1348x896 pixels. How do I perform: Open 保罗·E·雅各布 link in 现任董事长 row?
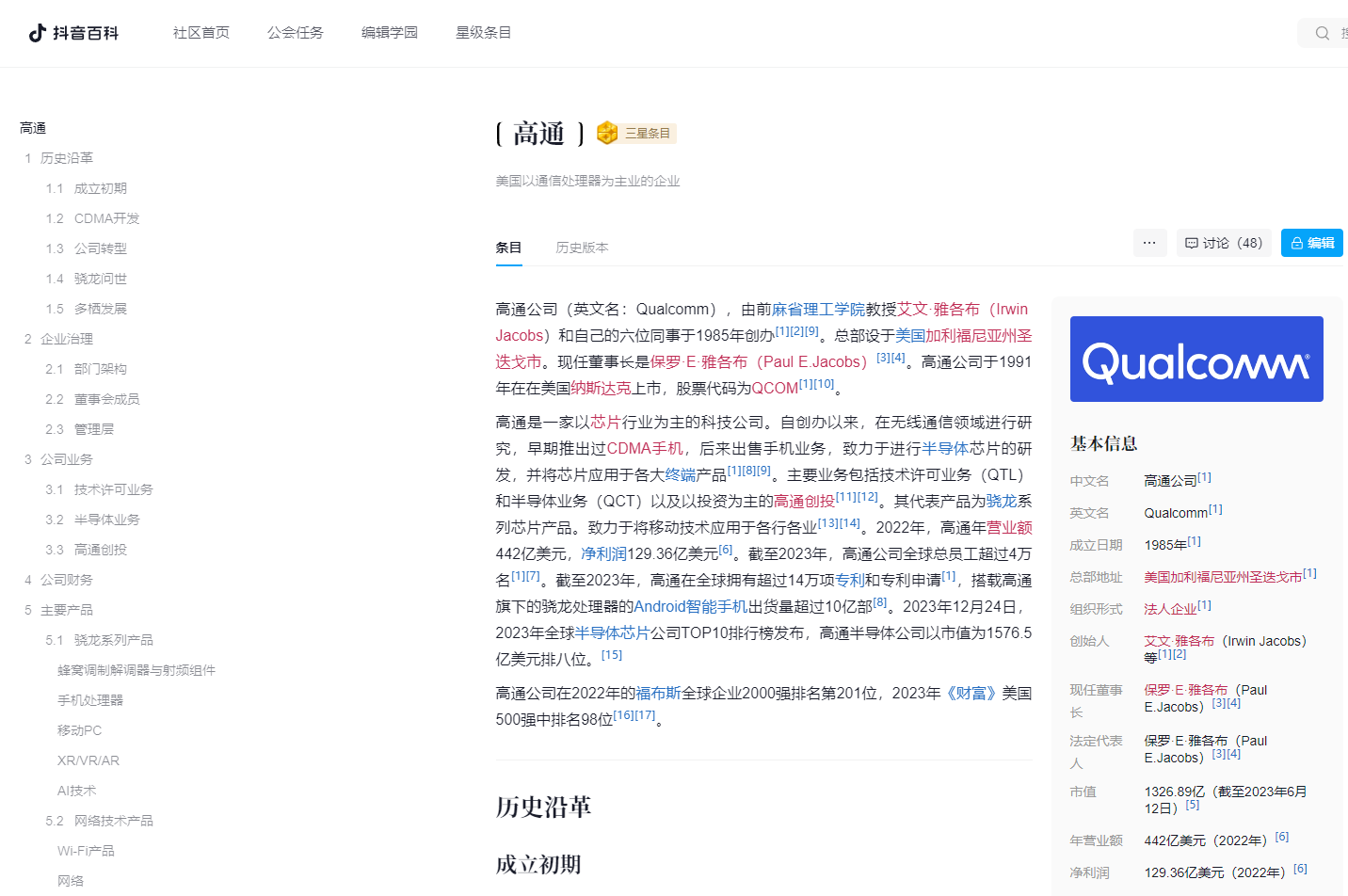point(1186,690)
